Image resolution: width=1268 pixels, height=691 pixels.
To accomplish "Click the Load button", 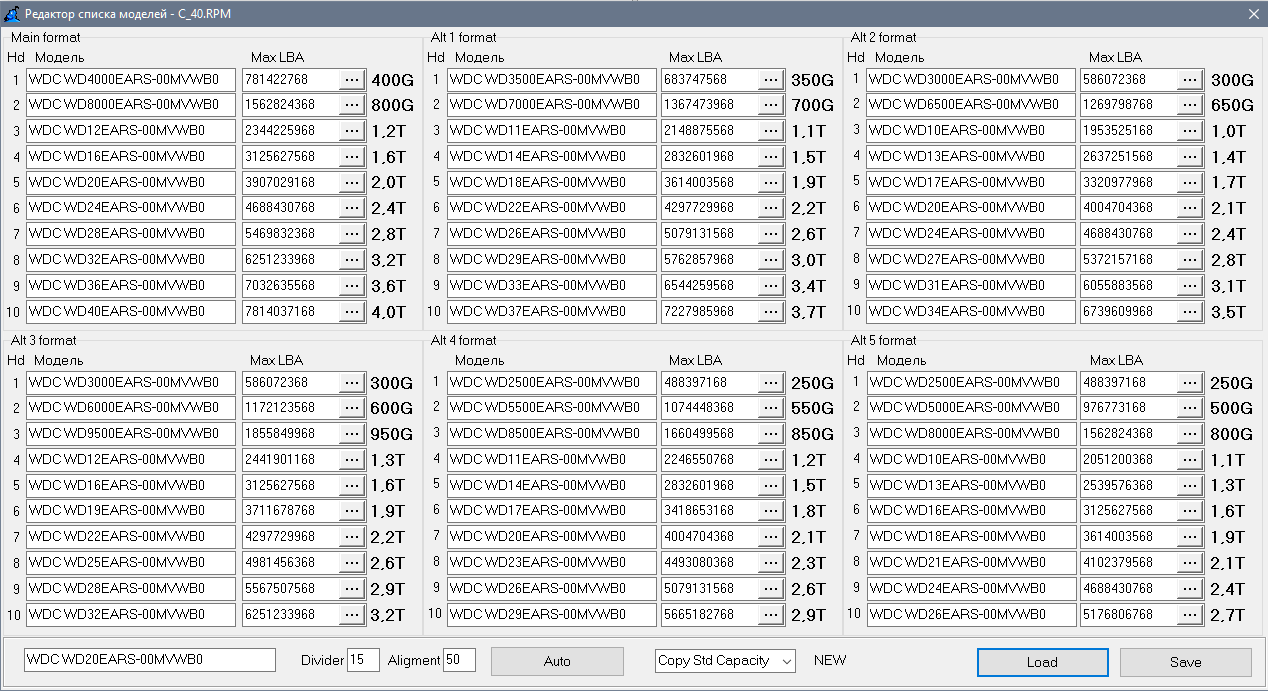I will pos(1042,662).
